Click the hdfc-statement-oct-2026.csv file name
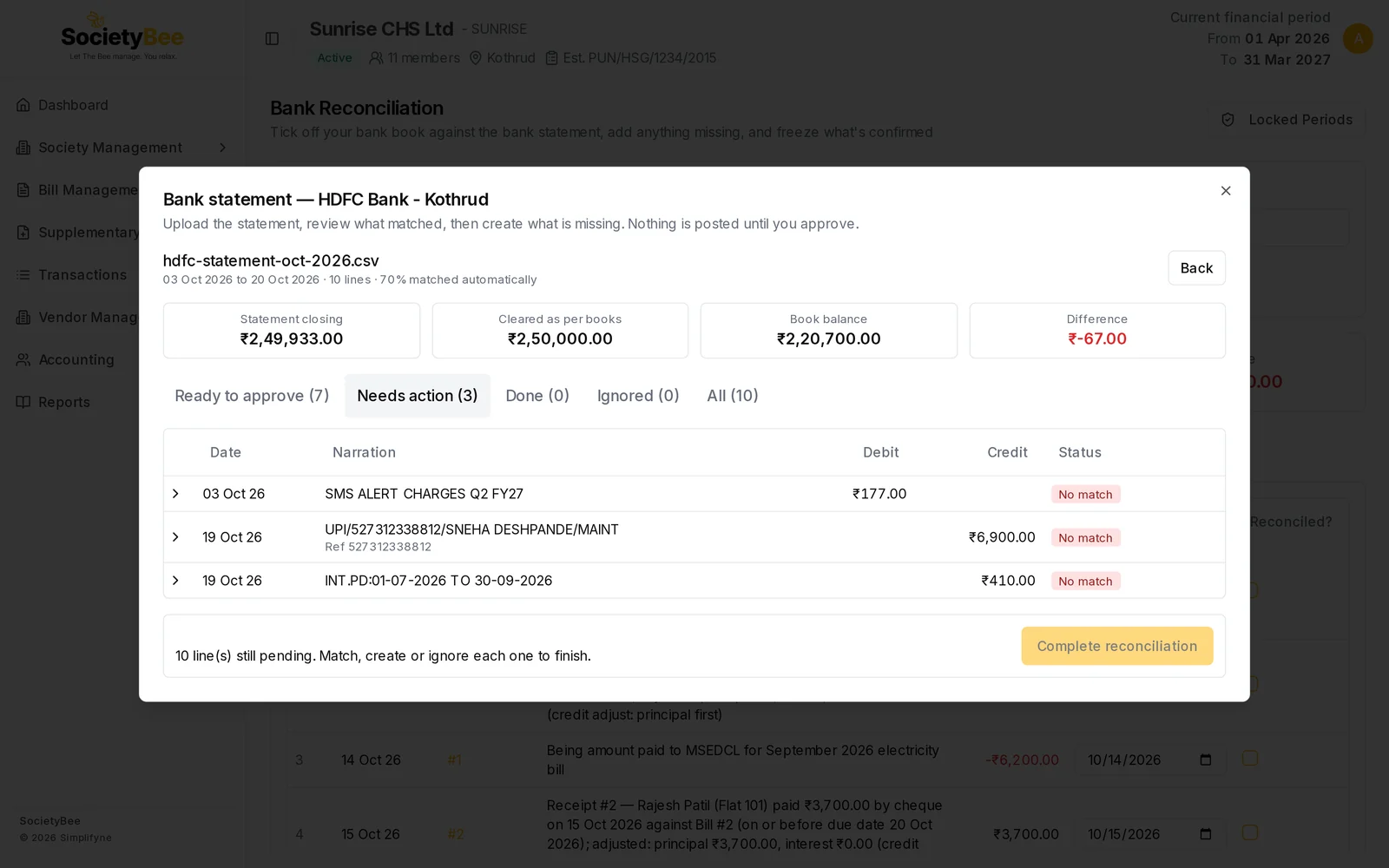 click(271, 260)
